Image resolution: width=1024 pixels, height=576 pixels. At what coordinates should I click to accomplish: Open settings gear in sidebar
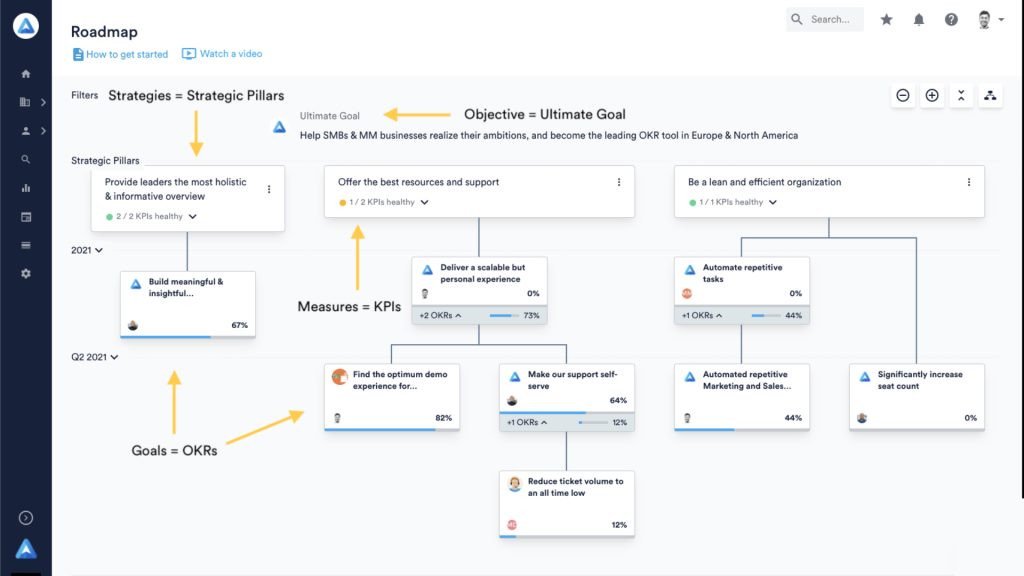coord(25,274)
